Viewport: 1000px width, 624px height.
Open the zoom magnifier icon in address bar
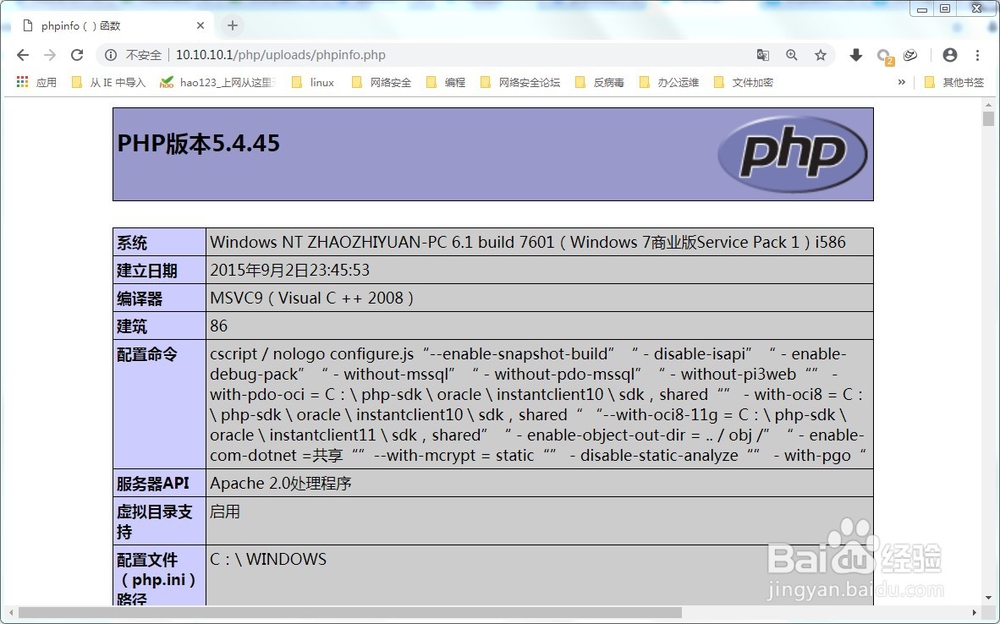(791, 55)
